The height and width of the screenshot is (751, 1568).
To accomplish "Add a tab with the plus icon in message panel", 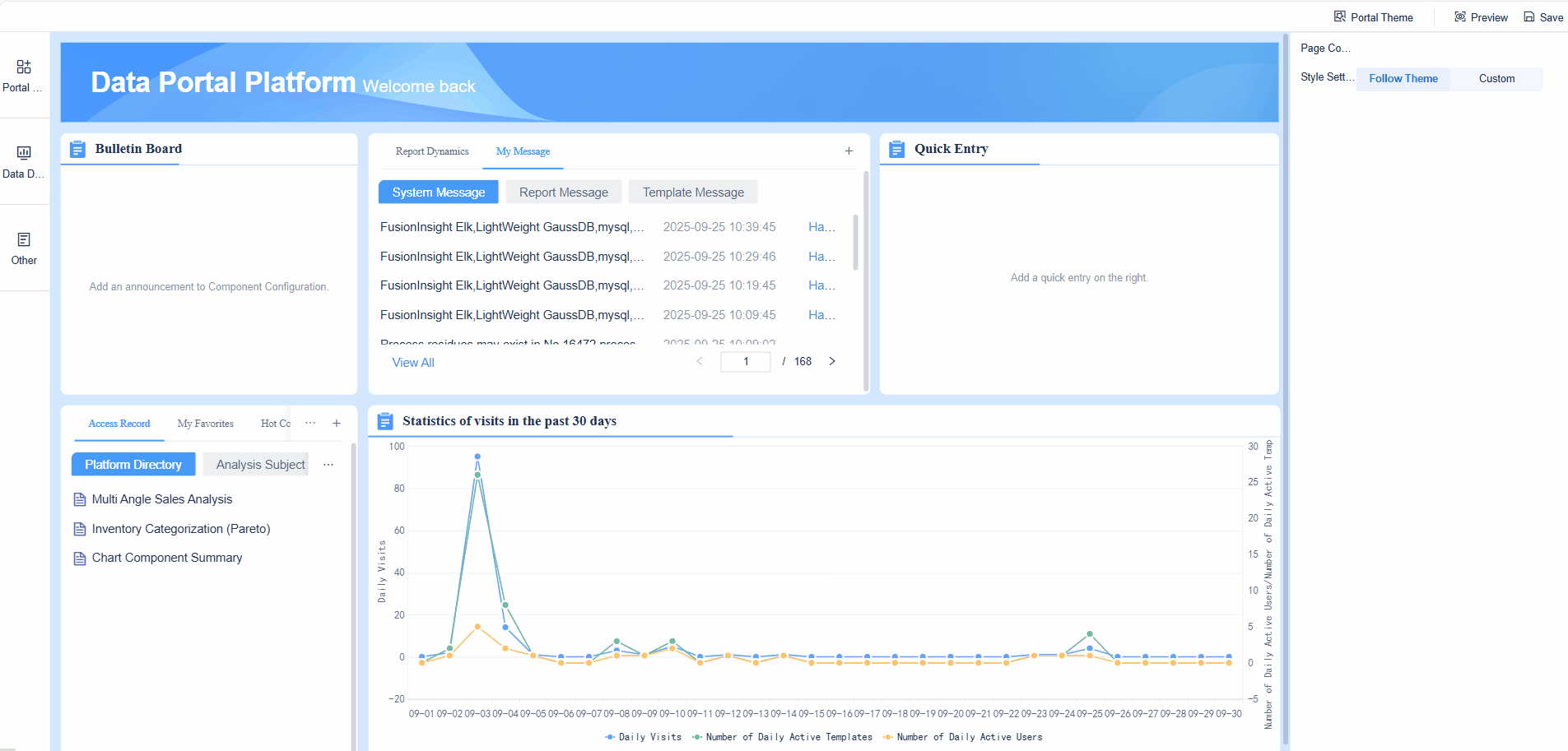I will coord(849,151).
